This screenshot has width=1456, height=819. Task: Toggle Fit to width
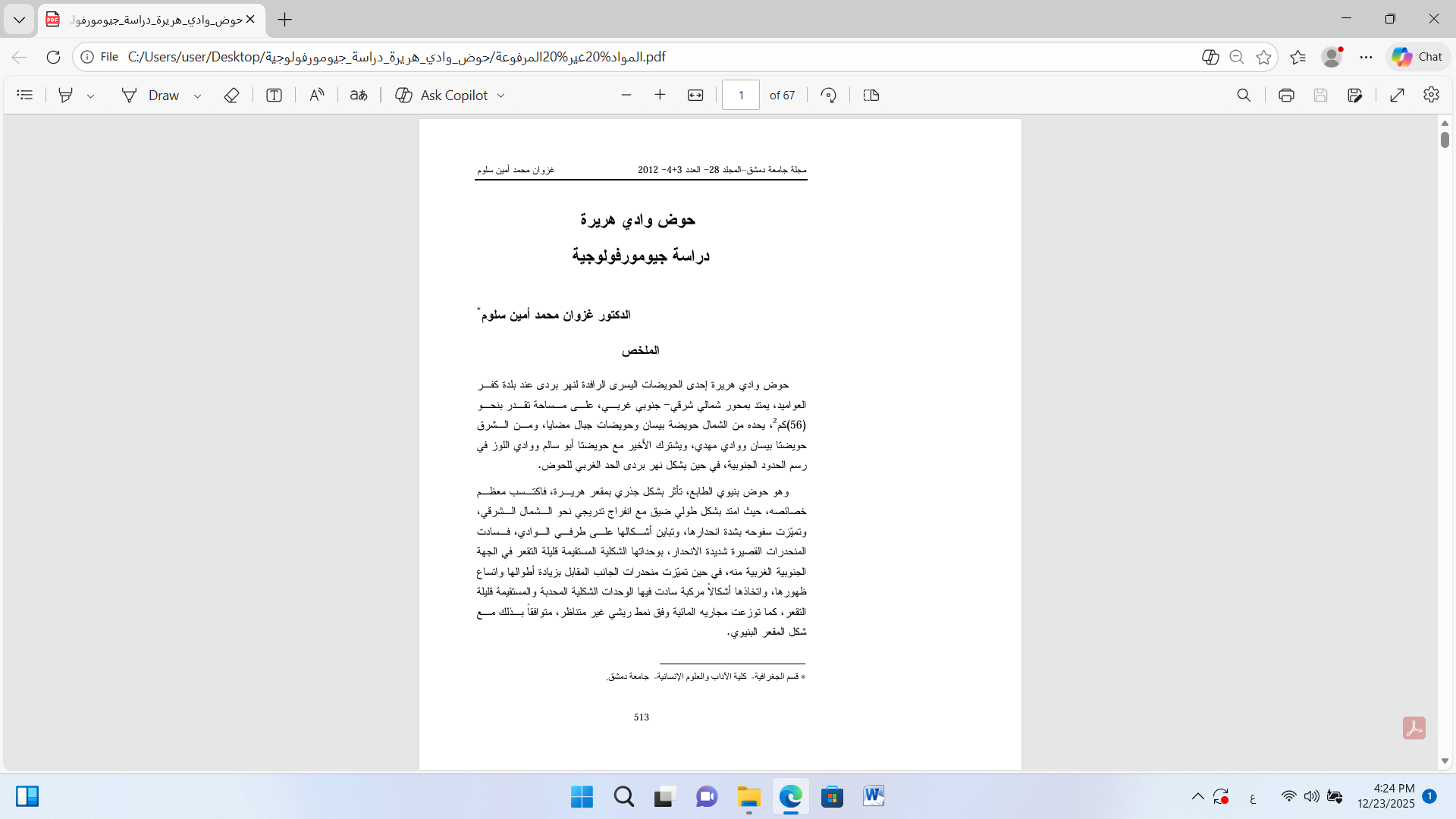(x=695, y=95)
